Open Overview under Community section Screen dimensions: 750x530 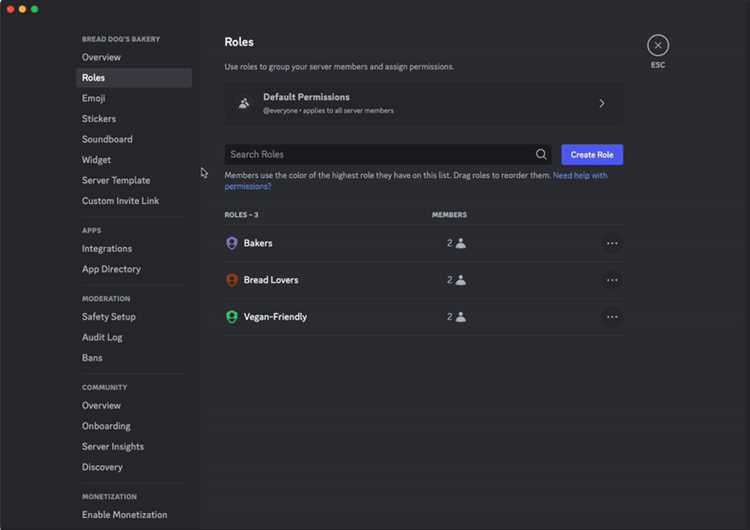point(101,406)
